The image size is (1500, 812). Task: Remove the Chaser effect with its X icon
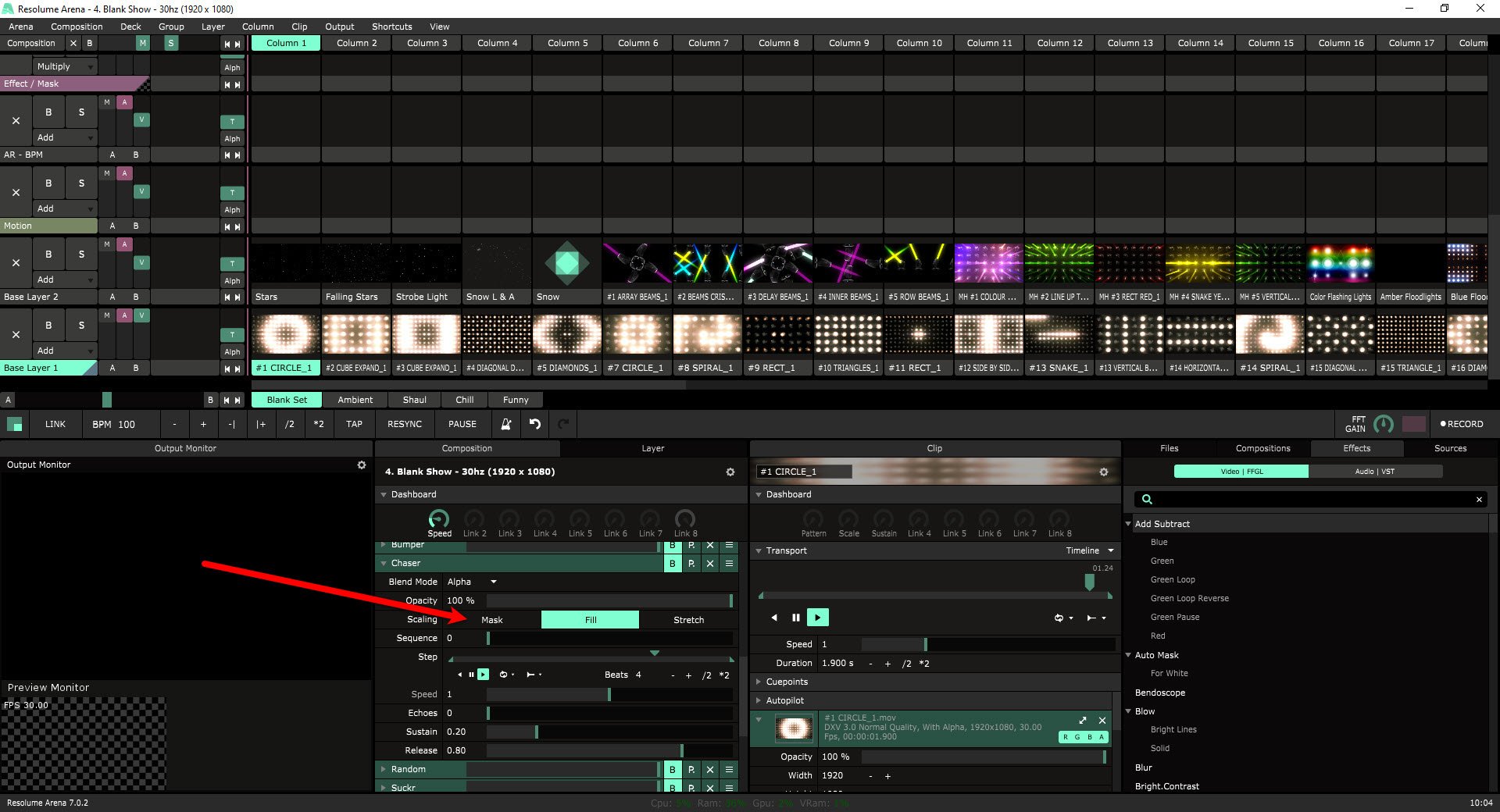[710, 563]
